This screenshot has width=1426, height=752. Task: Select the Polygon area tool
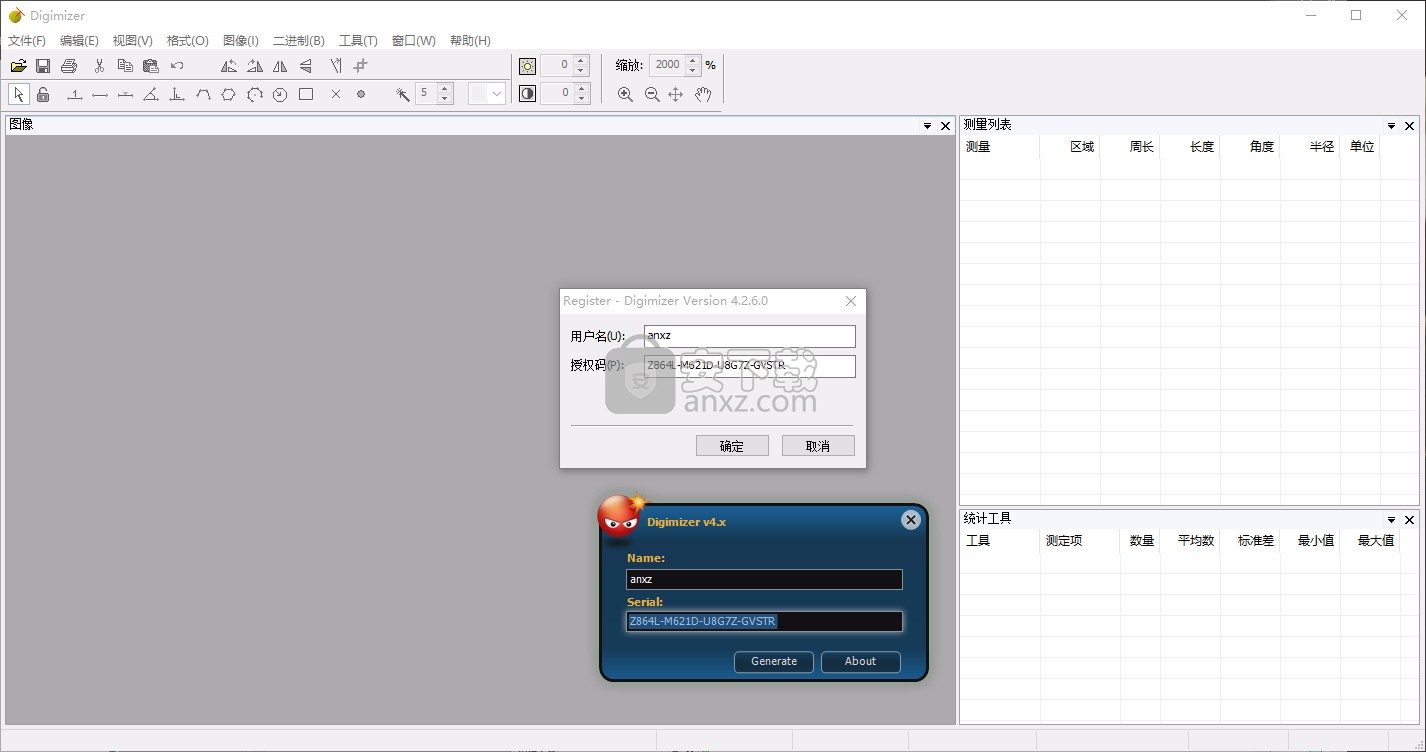229,94
